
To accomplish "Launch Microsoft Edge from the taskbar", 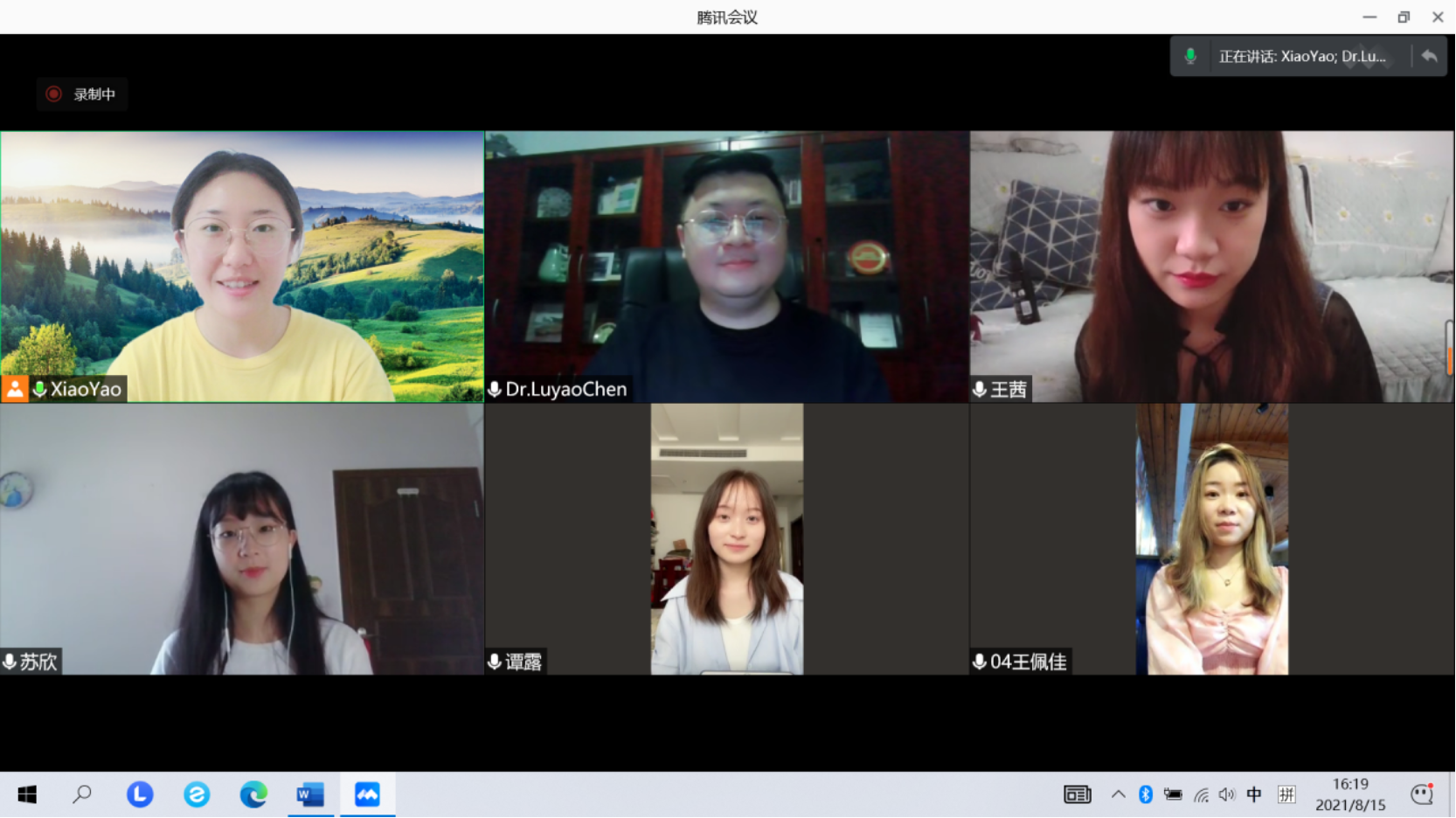I will [253, 794].
